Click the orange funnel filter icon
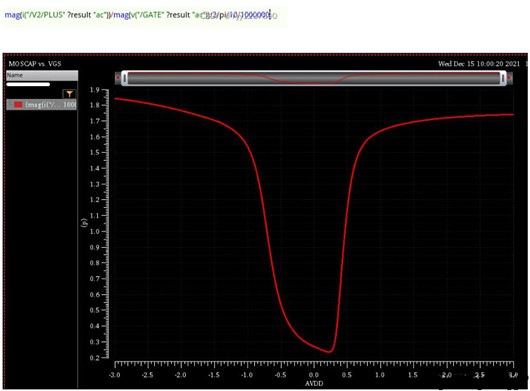Screen dimensions: 530x391 click(70, 94)
